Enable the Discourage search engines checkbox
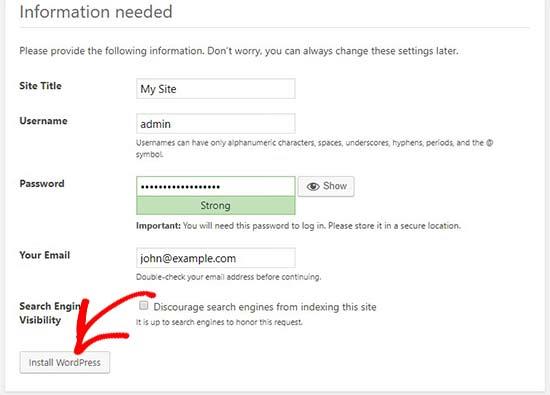550x395 pixels. tap(143, 305)
